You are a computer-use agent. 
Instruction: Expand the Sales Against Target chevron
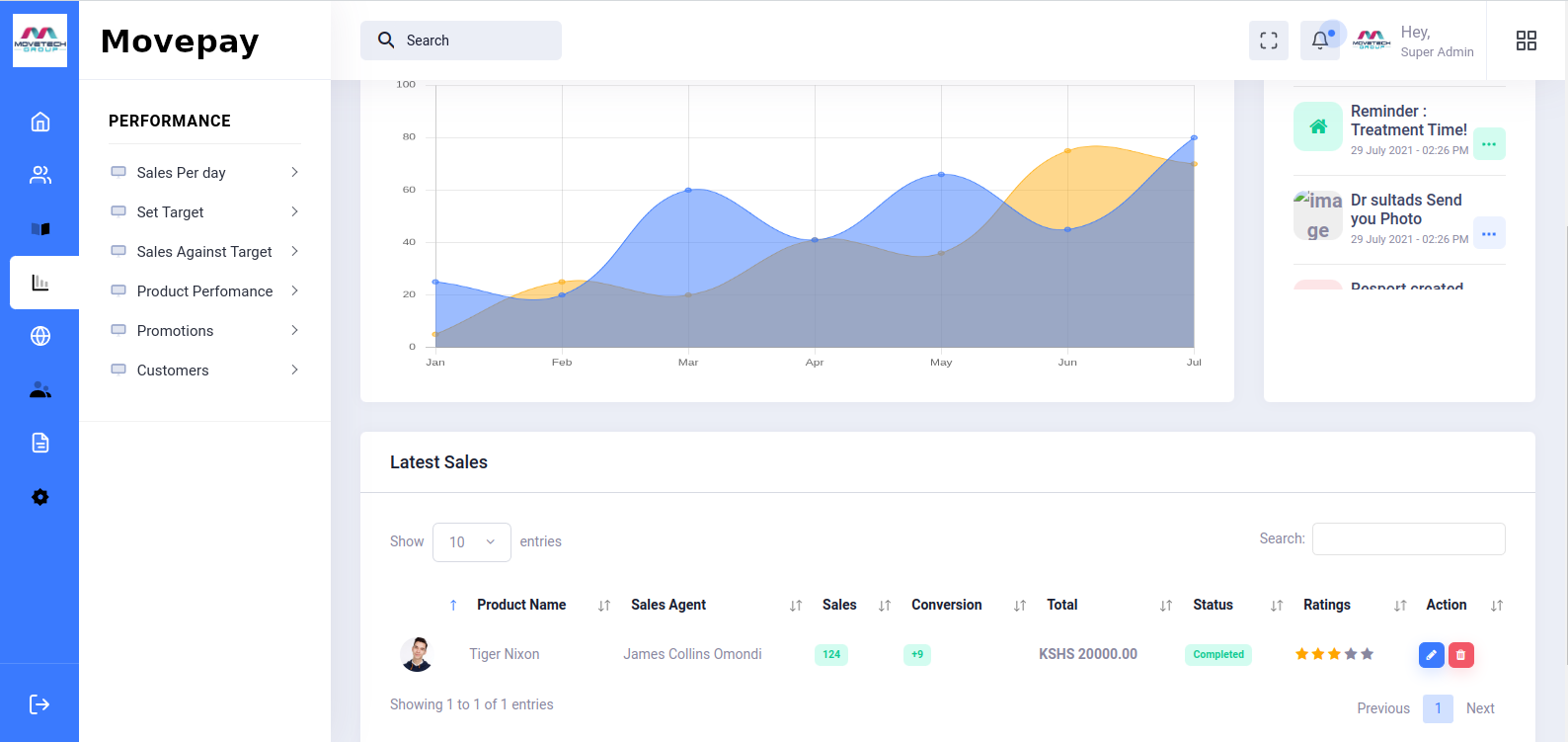[x=294, y=251]
